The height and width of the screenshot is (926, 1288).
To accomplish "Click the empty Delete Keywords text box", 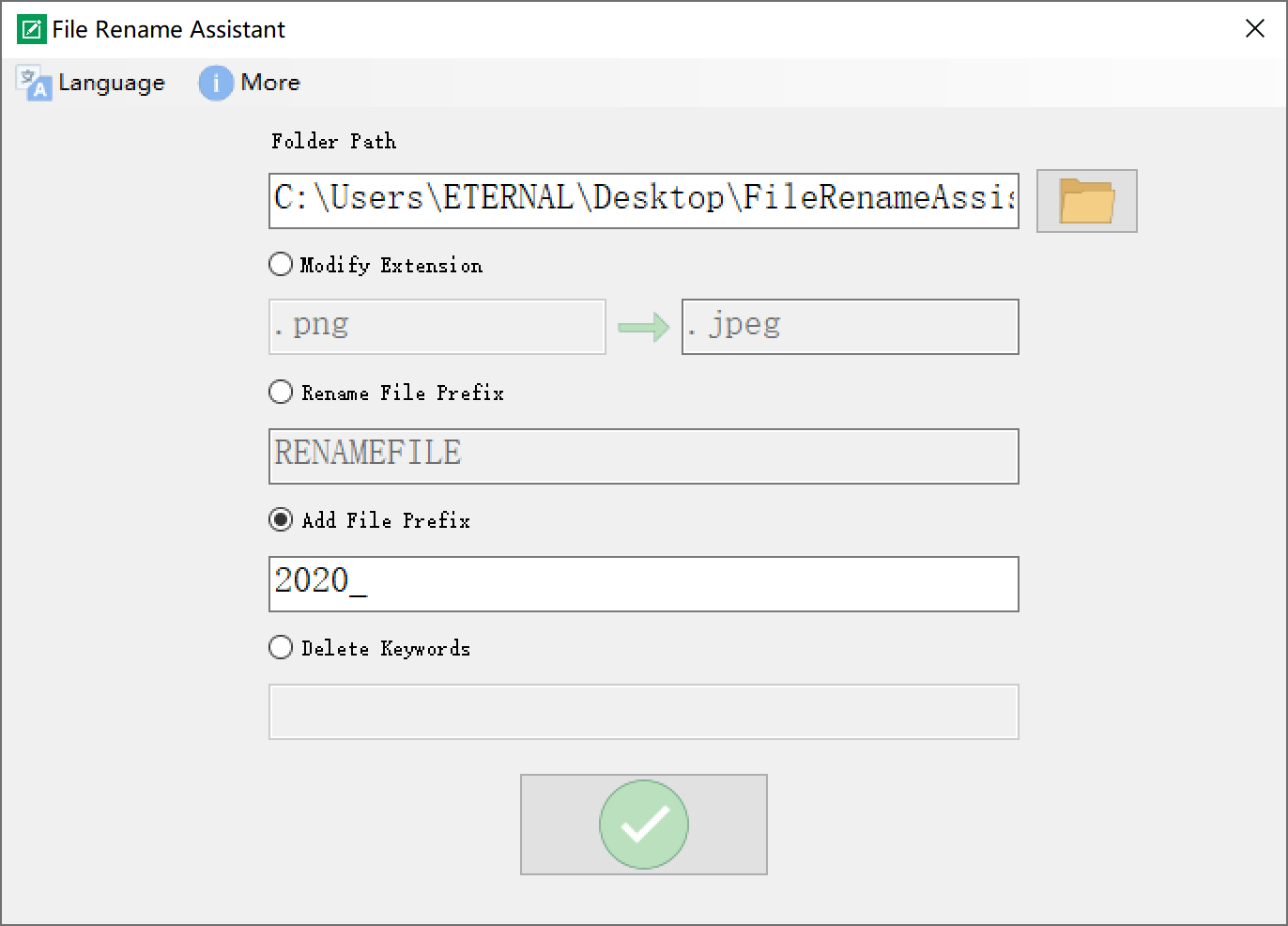I will [x=643, y=712].
